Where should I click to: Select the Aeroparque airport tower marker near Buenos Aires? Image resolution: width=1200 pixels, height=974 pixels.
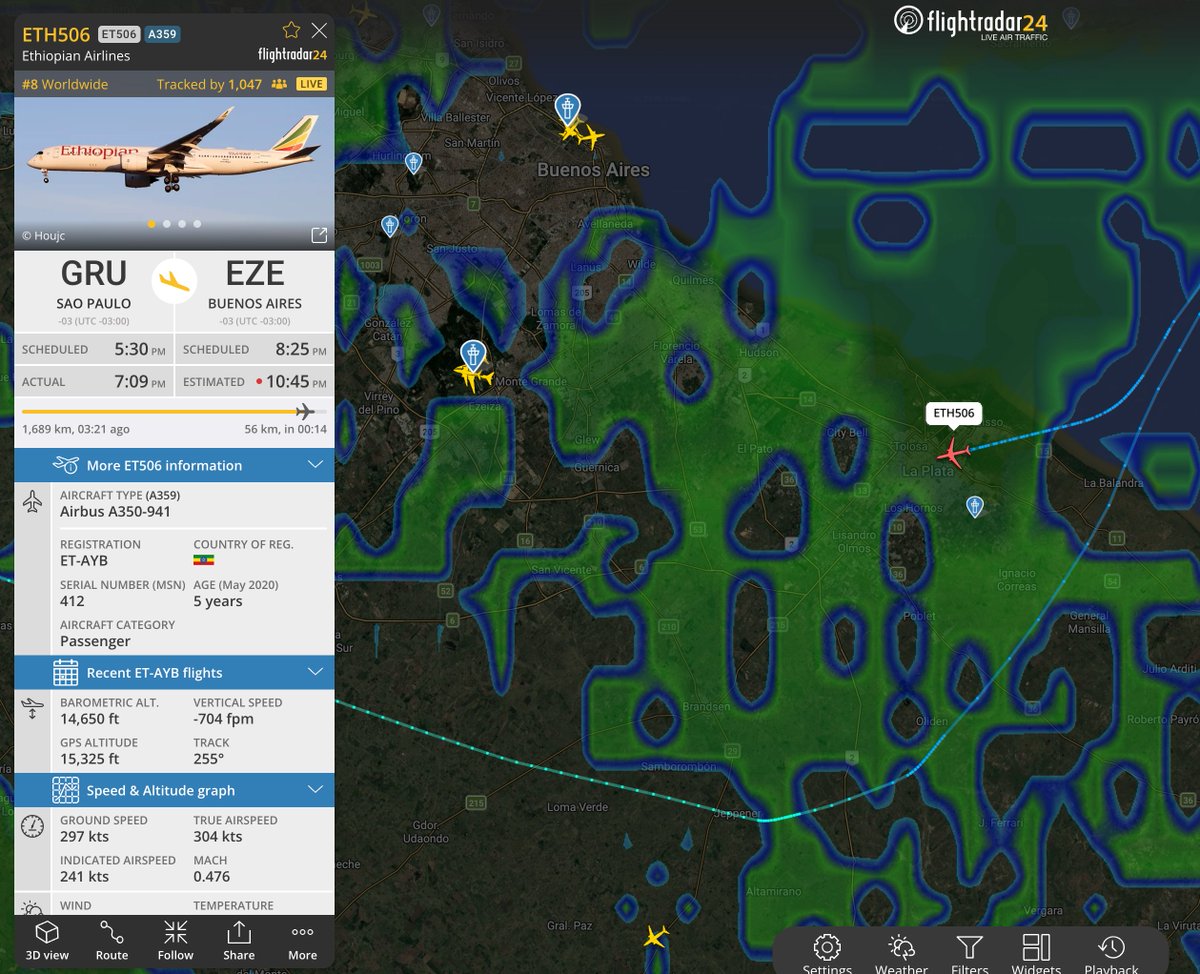point(568,107)
